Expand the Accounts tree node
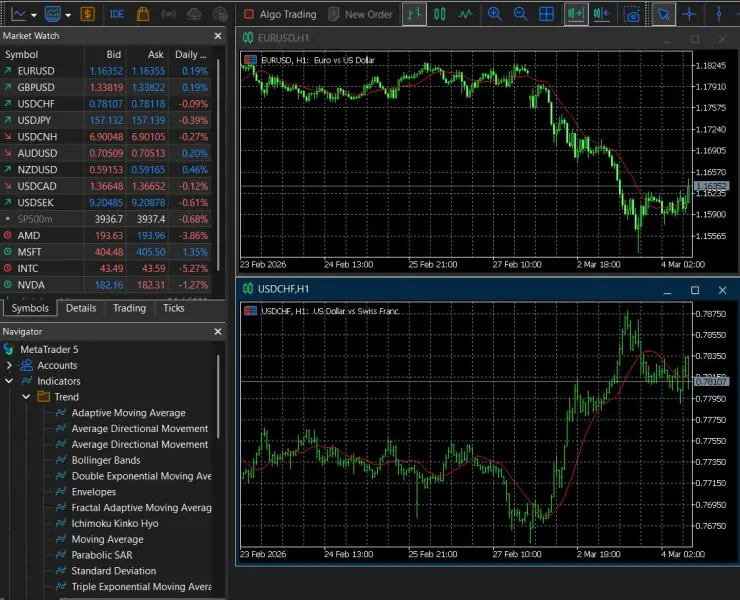This screenshot has width=740, height=600. pyautogui.click(x=9, y=365)
